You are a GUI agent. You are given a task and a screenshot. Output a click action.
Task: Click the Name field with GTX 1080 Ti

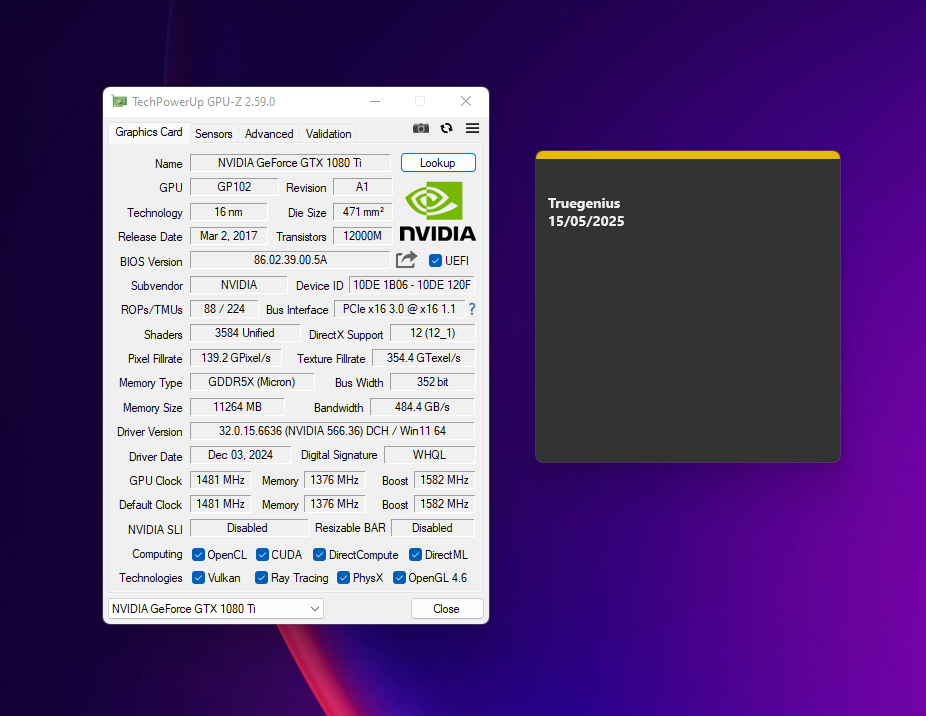[x=290, y=163]
